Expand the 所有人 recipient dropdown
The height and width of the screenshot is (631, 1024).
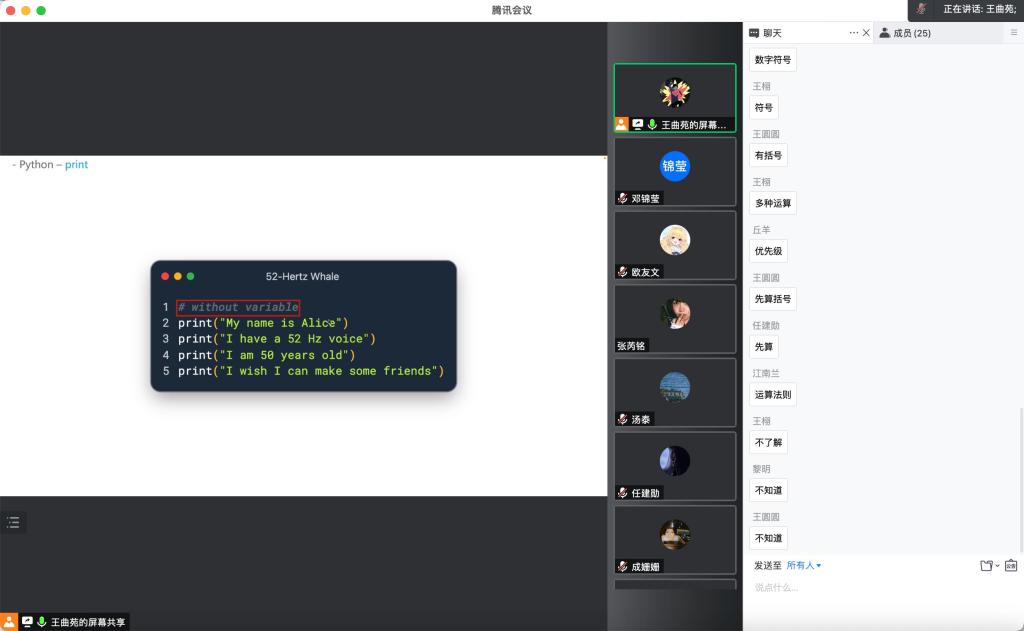tap(804, 566)
